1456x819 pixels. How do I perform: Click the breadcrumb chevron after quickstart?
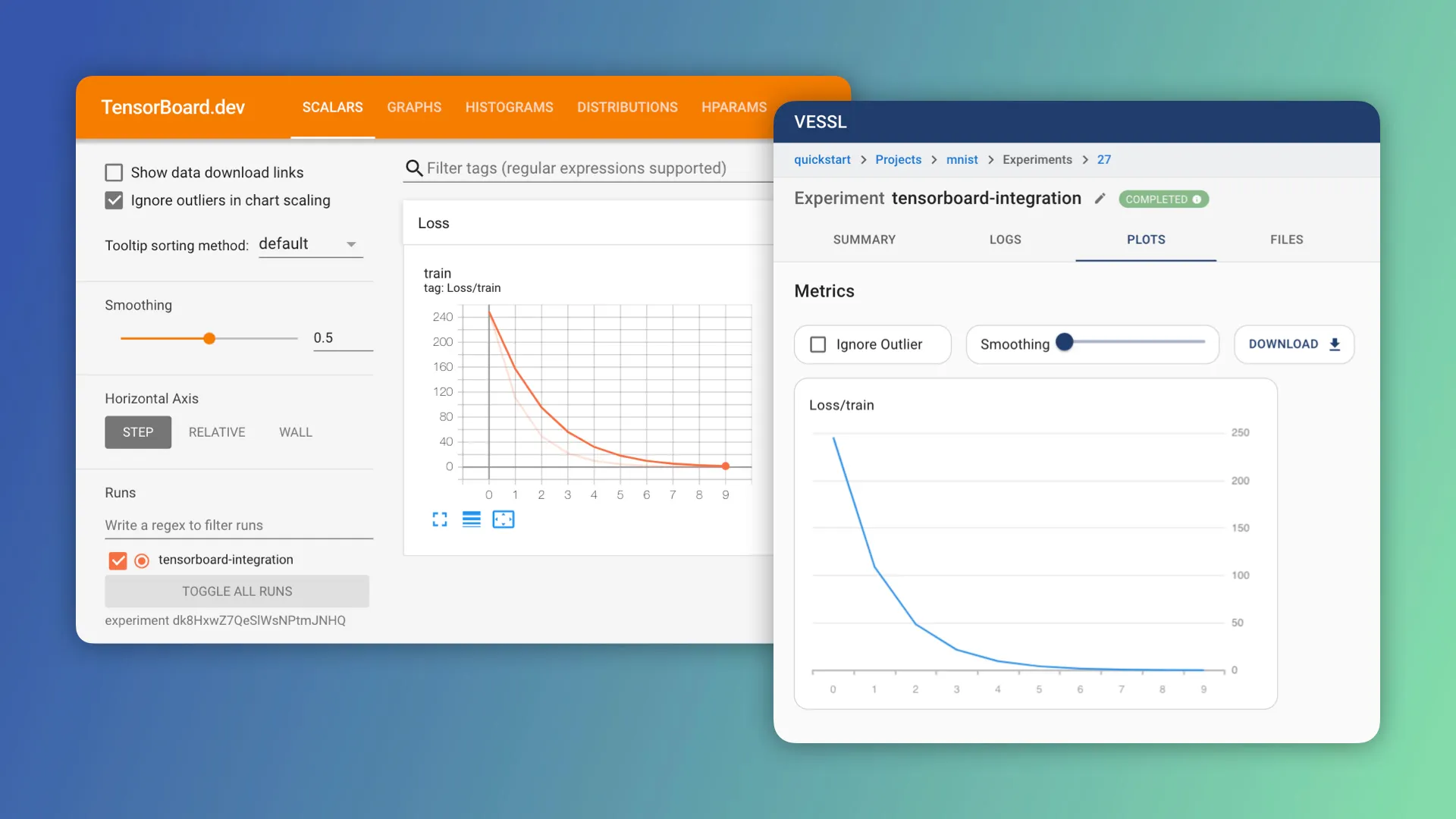click(x=863, y=160)
